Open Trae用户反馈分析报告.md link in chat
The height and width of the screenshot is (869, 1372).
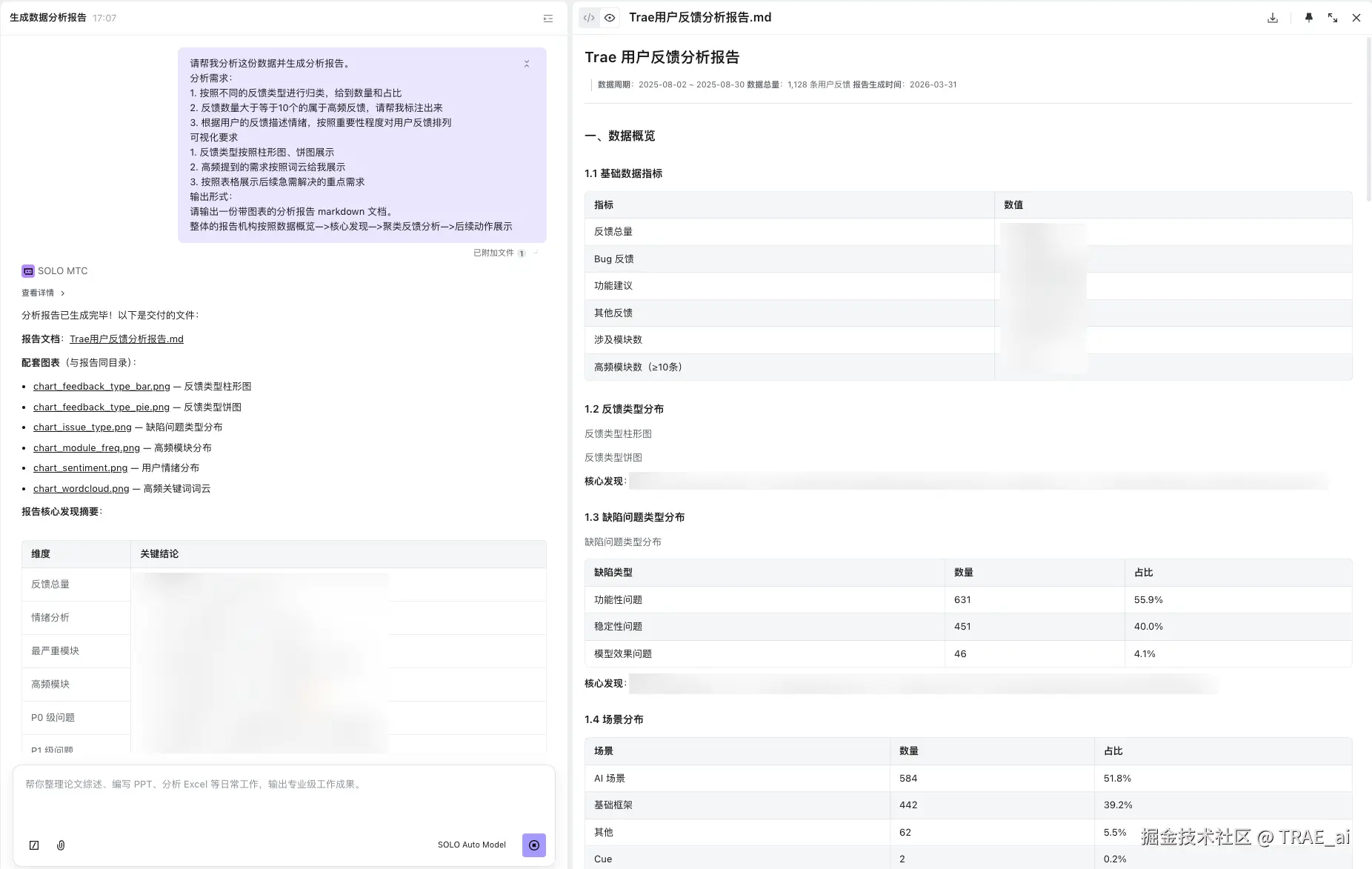tap(127, 339)
